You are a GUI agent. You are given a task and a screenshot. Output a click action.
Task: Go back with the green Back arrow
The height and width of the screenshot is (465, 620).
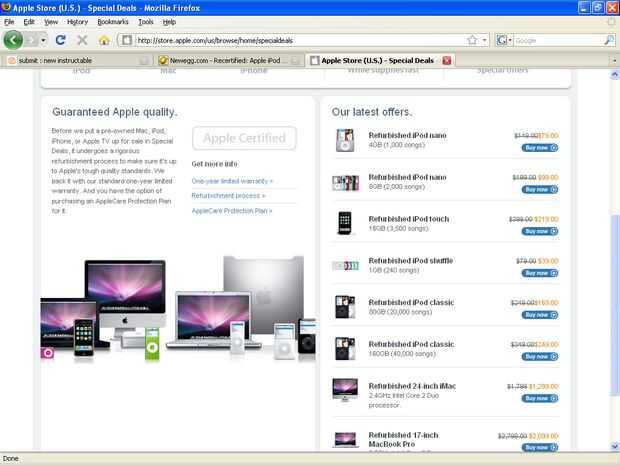pyautogui.click(x=13, y=40)
